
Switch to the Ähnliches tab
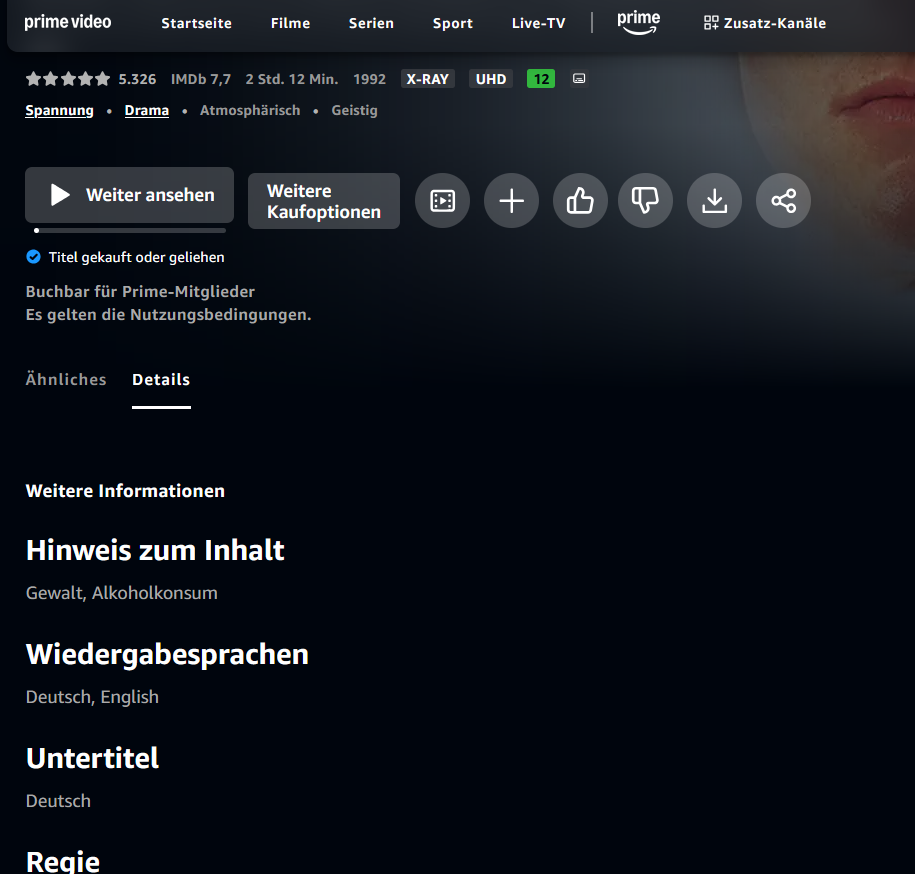point(66,380)
